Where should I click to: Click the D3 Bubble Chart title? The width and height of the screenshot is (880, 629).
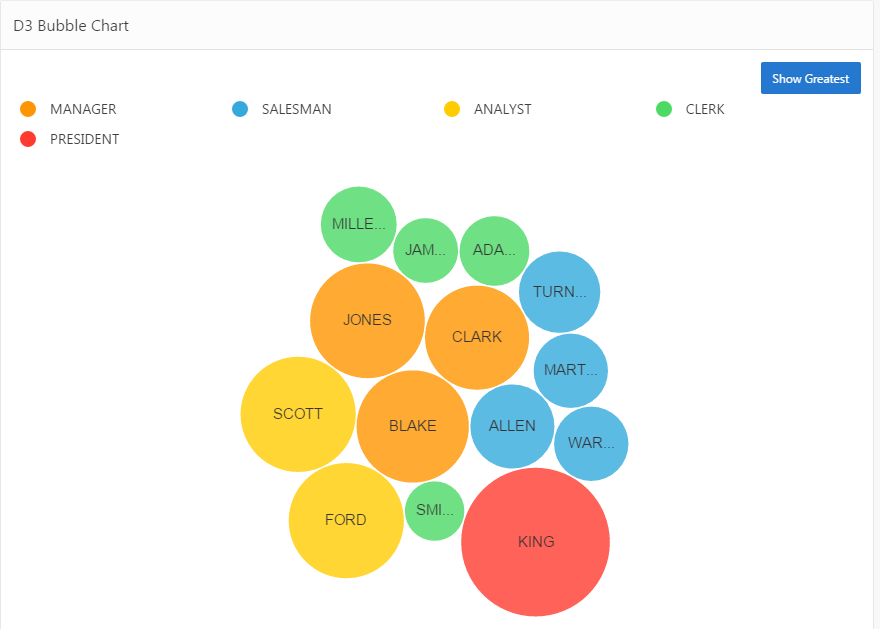tap(71, 25)
